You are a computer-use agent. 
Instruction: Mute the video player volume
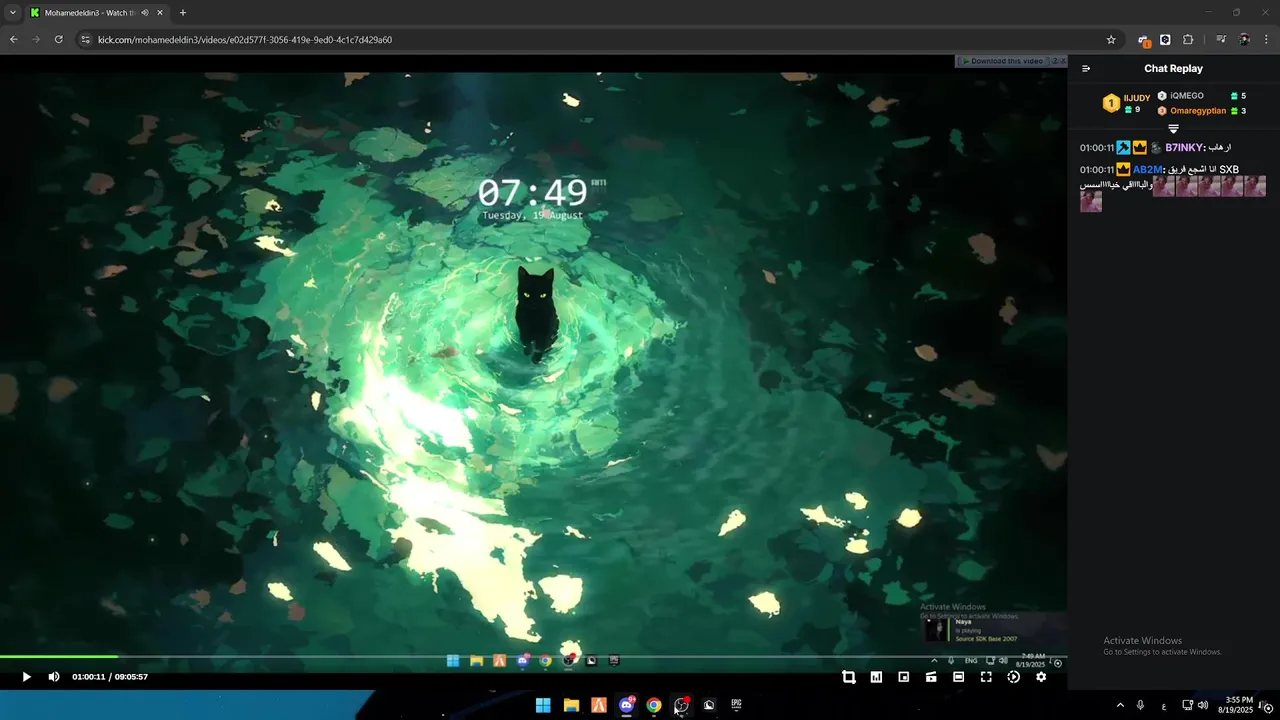pos(54,677)
